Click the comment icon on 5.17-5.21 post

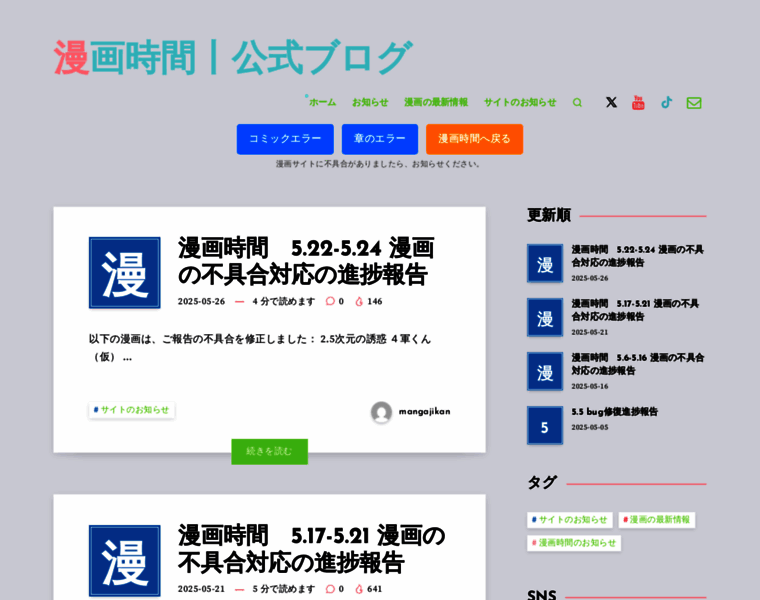point(330,589)
